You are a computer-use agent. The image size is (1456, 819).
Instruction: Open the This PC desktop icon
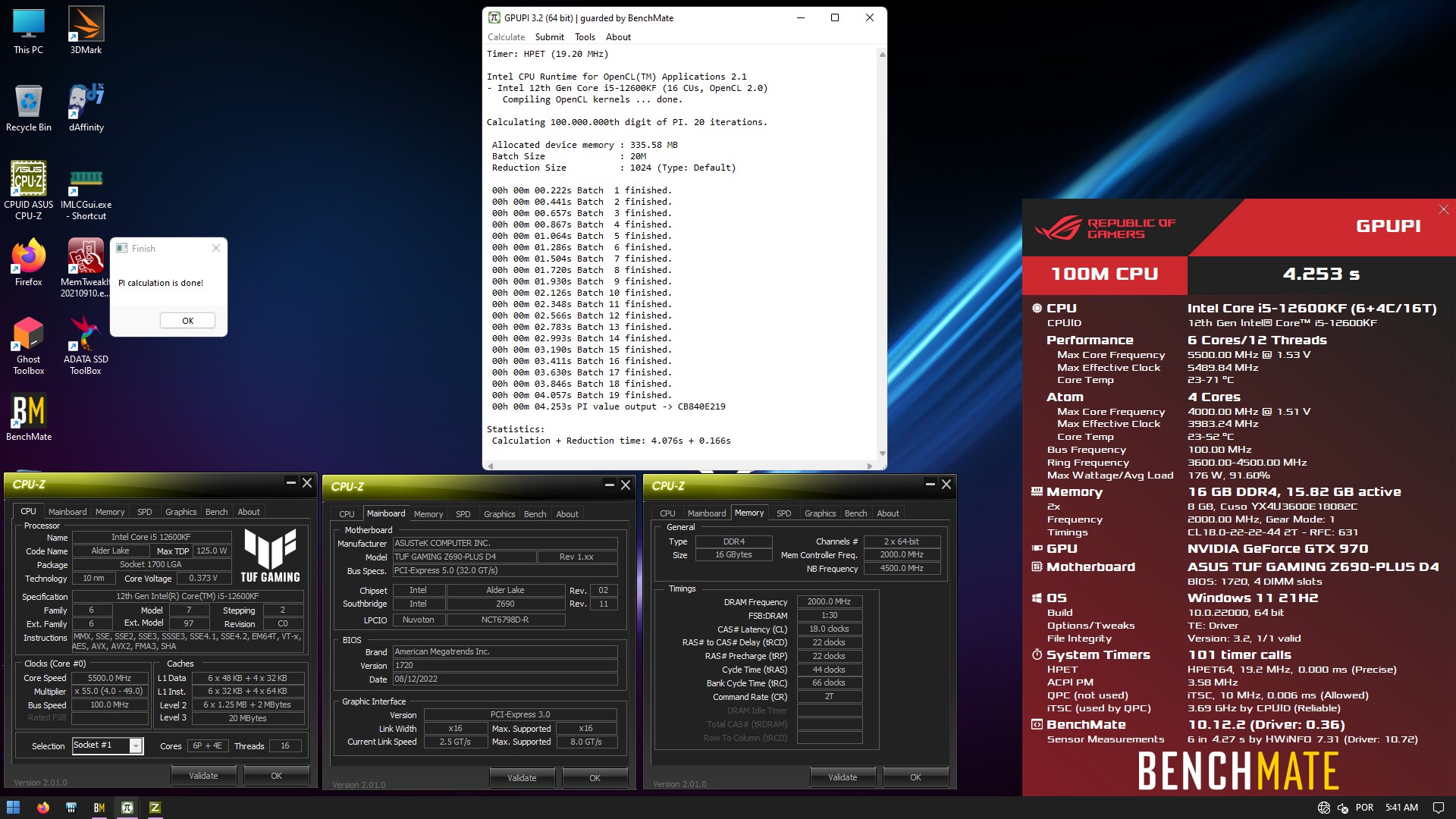point(28,30)
